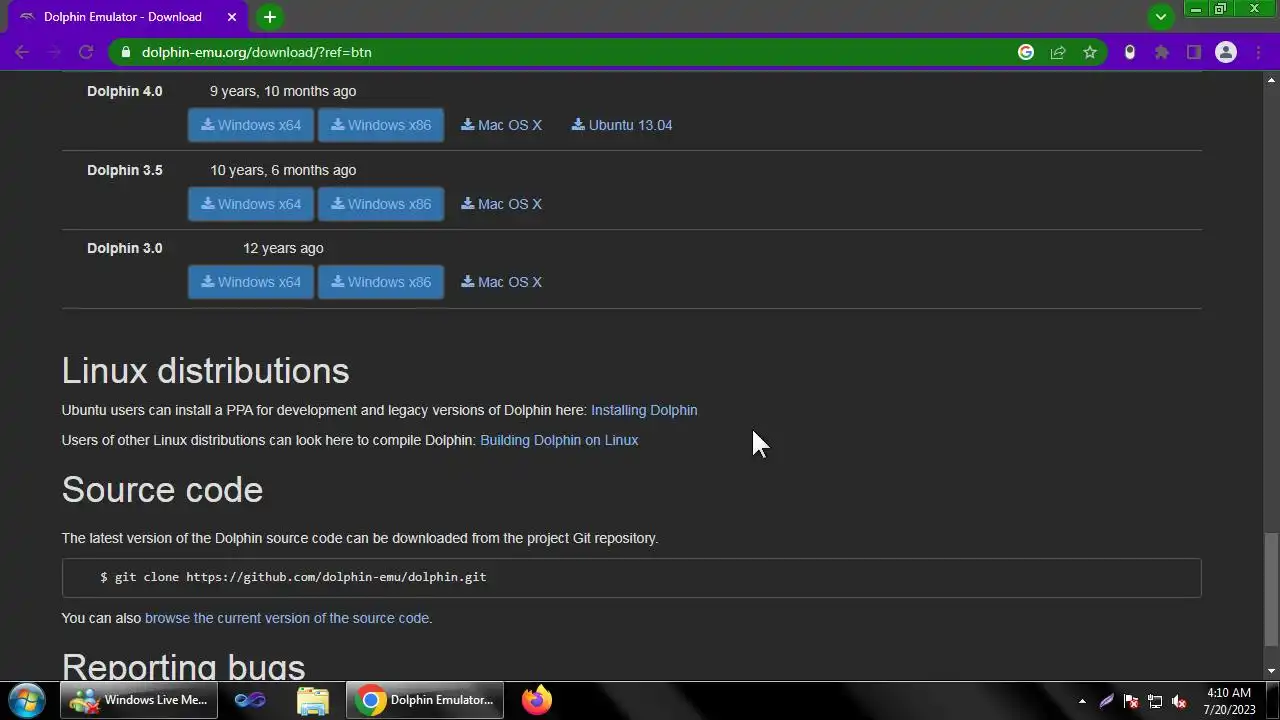Click the volume muted tray icon

[1179, 701]
